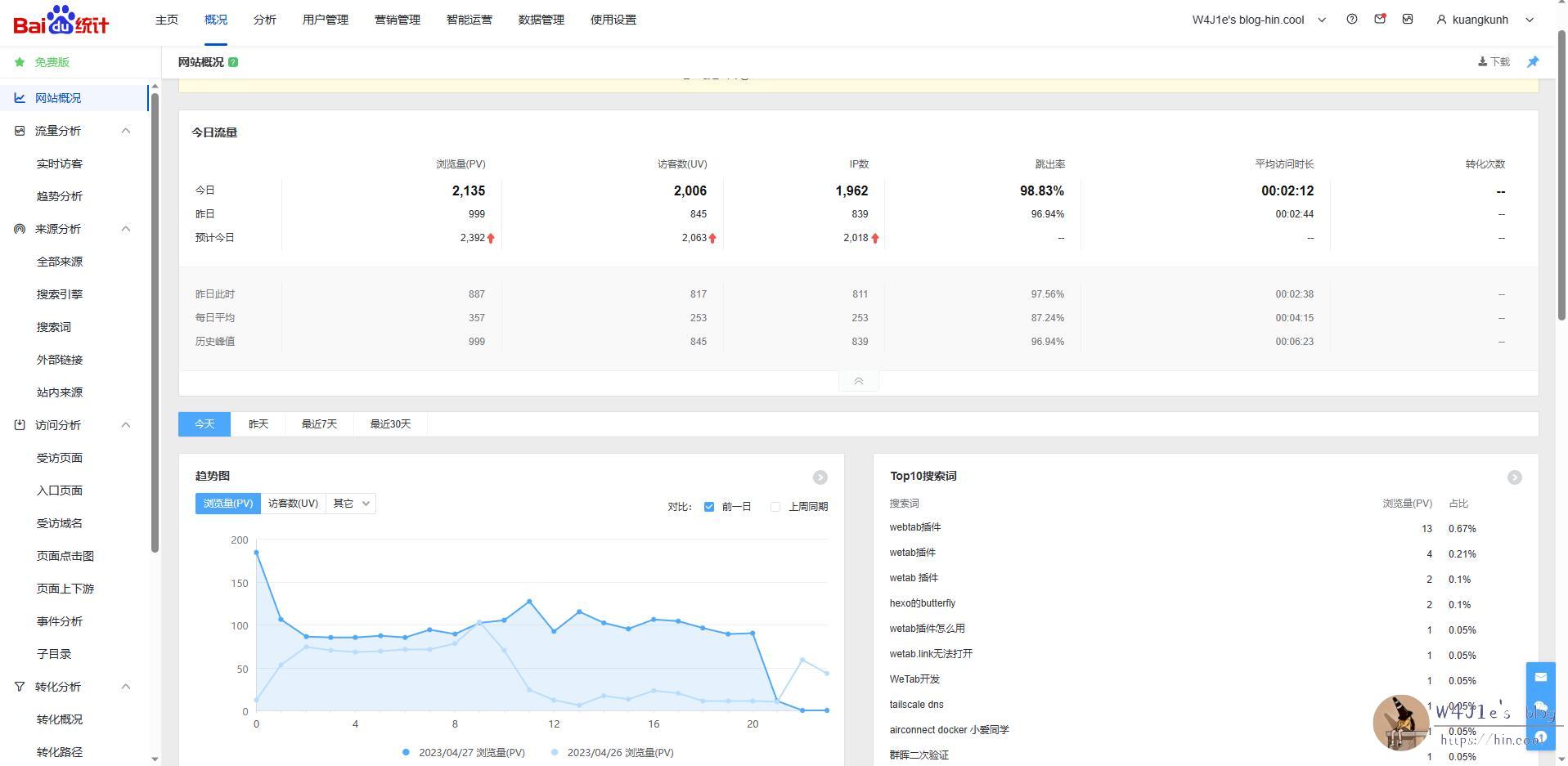Image resolution: width=1568 pixels, height=766 pixels.
Task: Open the 其它 metric dropdown
Action: [x=351, y=504]
